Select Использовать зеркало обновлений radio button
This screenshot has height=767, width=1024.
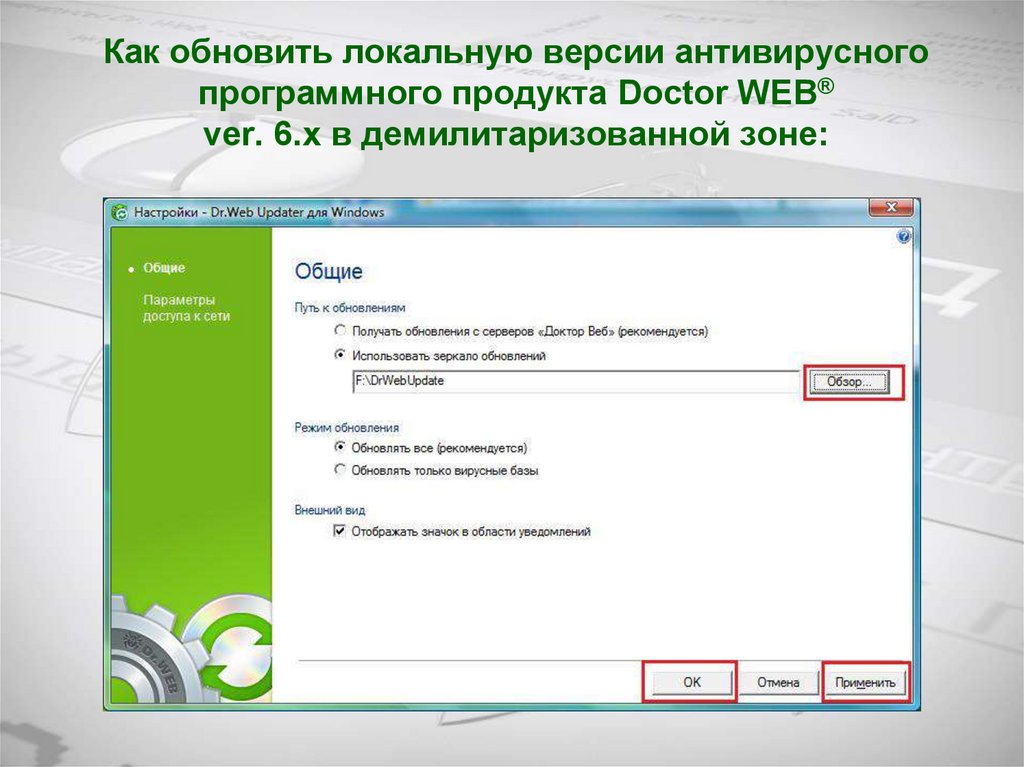[x=340, y=355]
